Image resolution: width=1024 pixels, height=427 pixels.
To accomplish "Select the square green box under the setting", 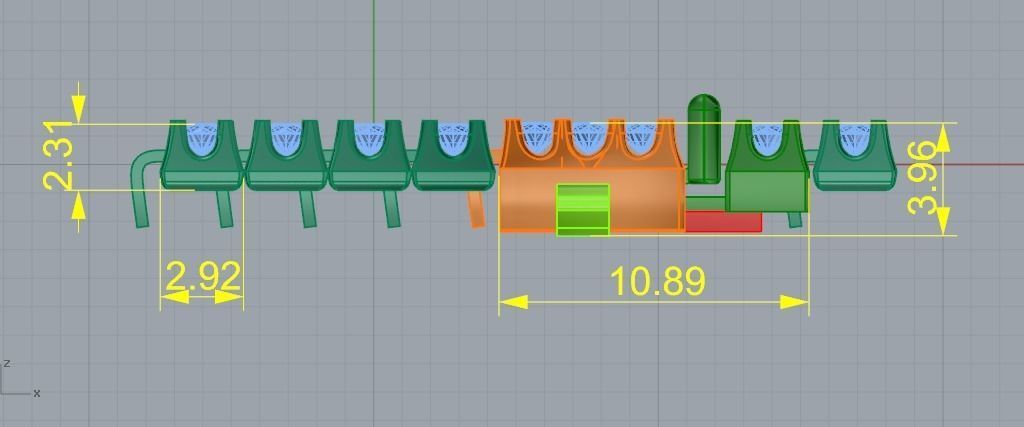I will coord(767,191).
